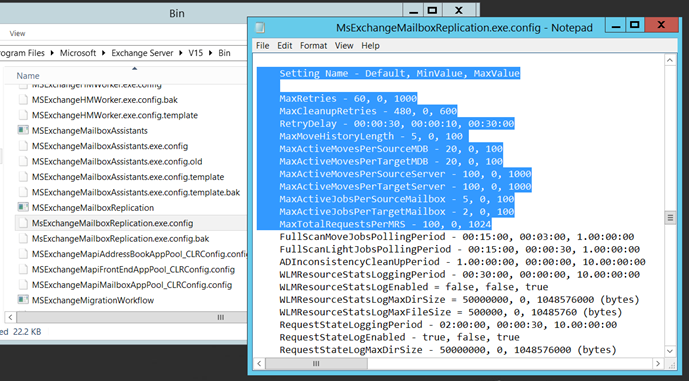Viewport: 689px width, 381px height.
Task: Select MSExchangeMailboxAssistants.exe.config.old file name
Action: [x=117, y=161]
